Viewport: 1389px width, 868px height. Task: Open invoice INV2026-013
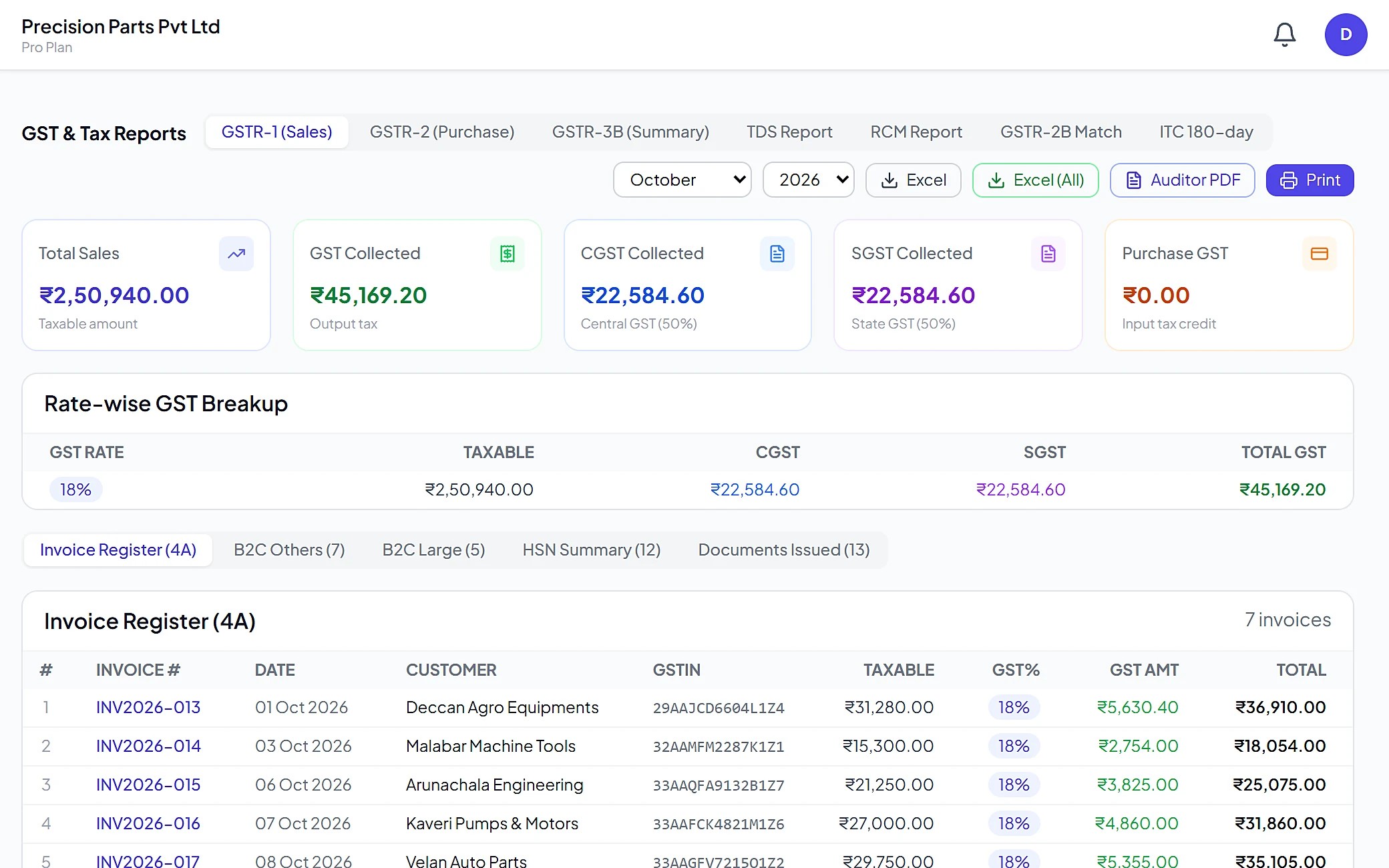tap(148, 708)
